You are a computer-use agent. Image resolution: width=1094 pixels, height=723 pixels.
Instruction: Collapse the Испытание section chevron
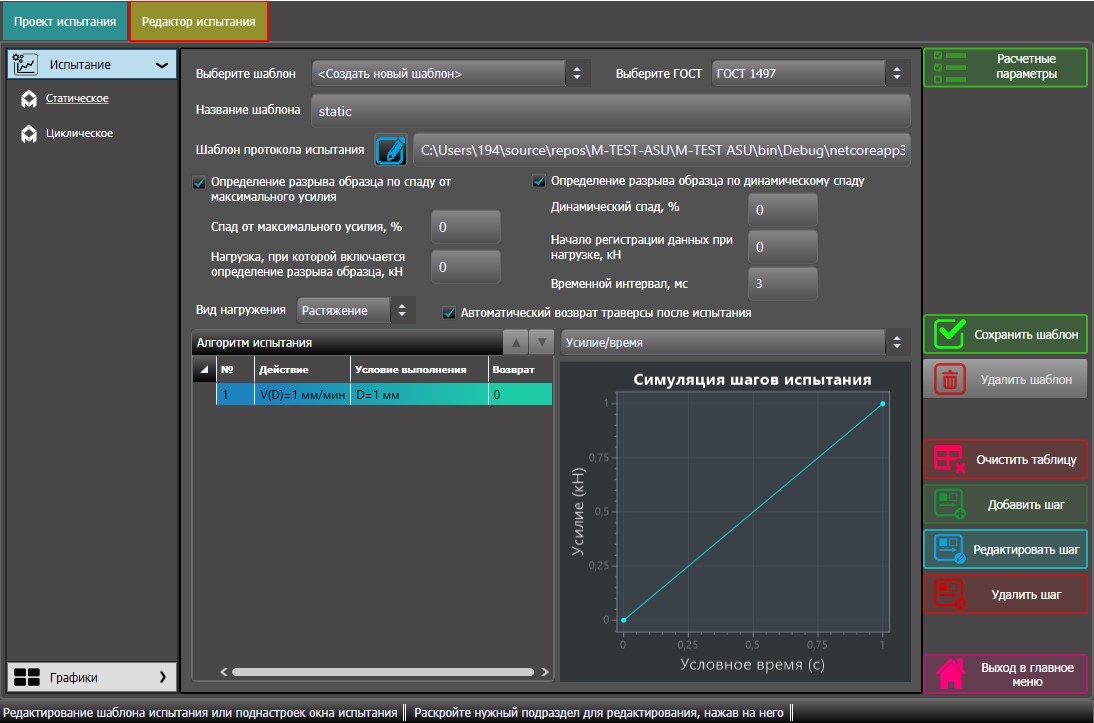click(x=162, y=65)
